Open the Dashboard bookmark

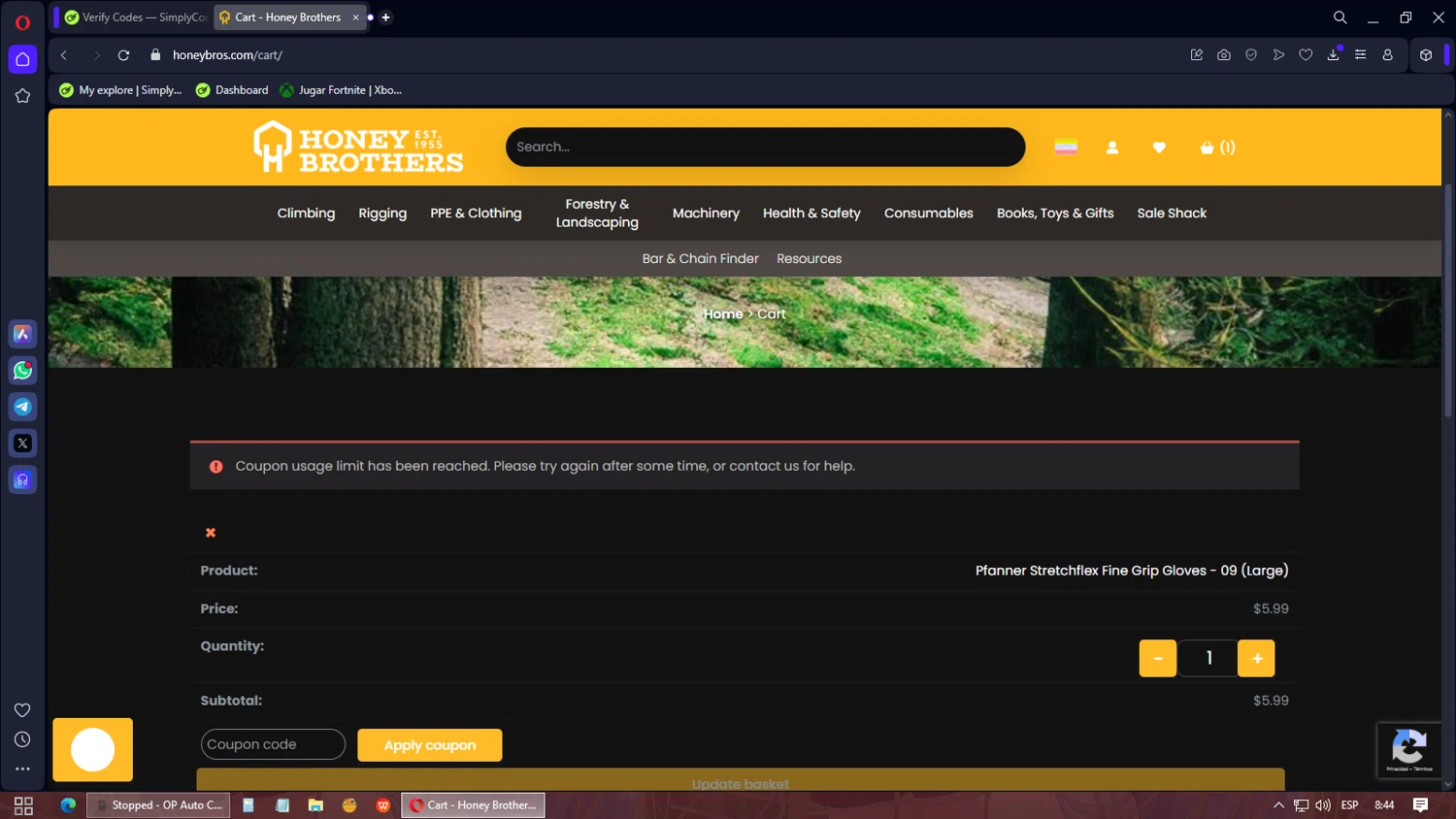click(232, 90)
